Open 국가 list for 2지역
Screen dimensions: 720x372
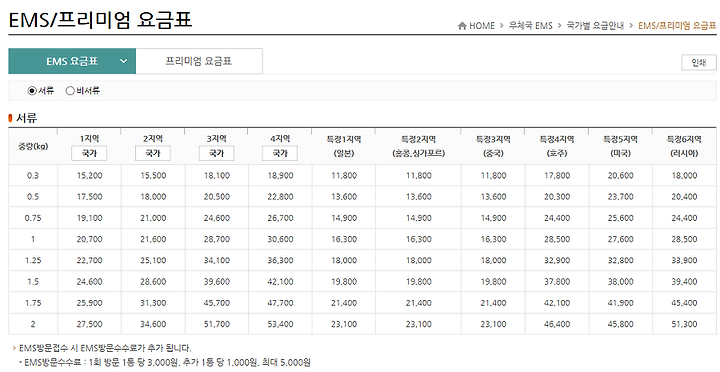click(153, 153)
